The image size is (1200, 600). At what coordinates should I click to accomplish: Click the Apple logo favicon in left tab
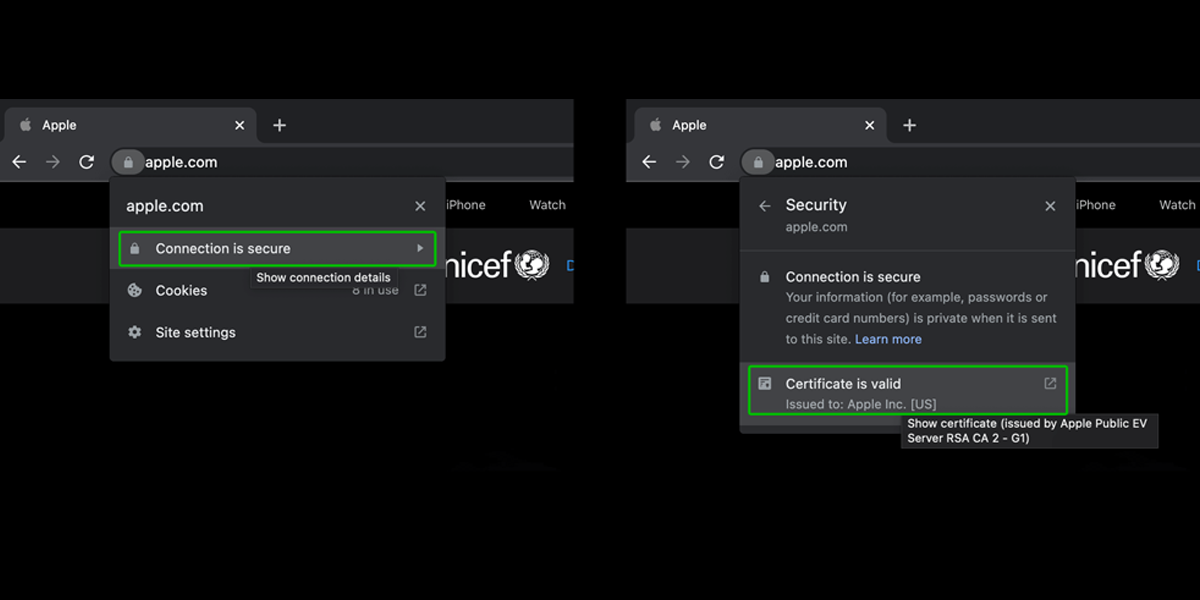coord(26,125)
